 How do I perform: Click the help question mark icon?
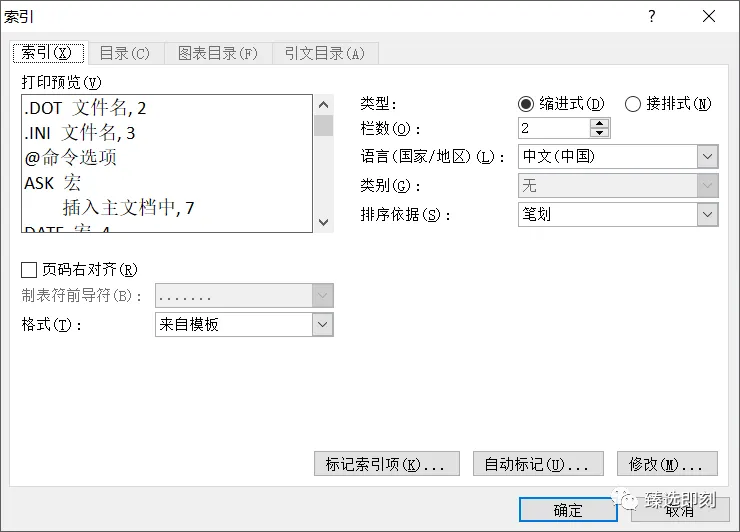(652, 17)
